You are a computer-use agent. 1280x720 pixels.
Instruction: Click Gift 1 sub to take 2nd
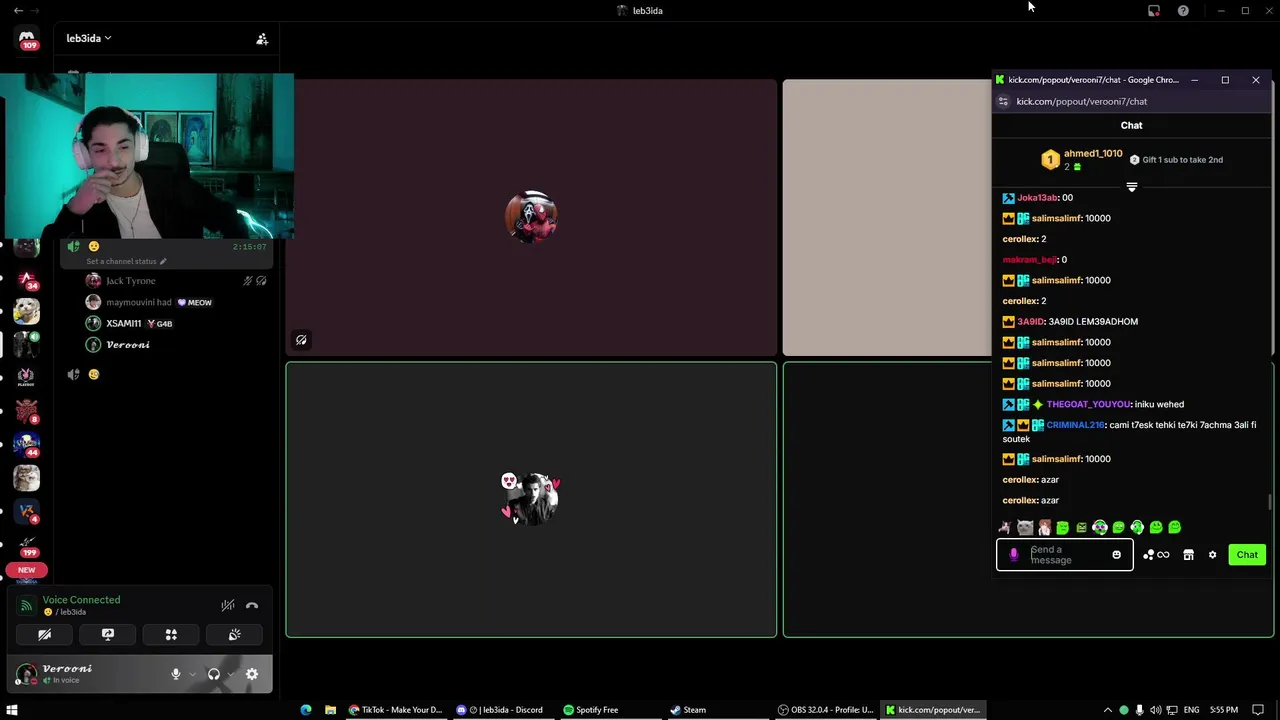(1176, 160)
